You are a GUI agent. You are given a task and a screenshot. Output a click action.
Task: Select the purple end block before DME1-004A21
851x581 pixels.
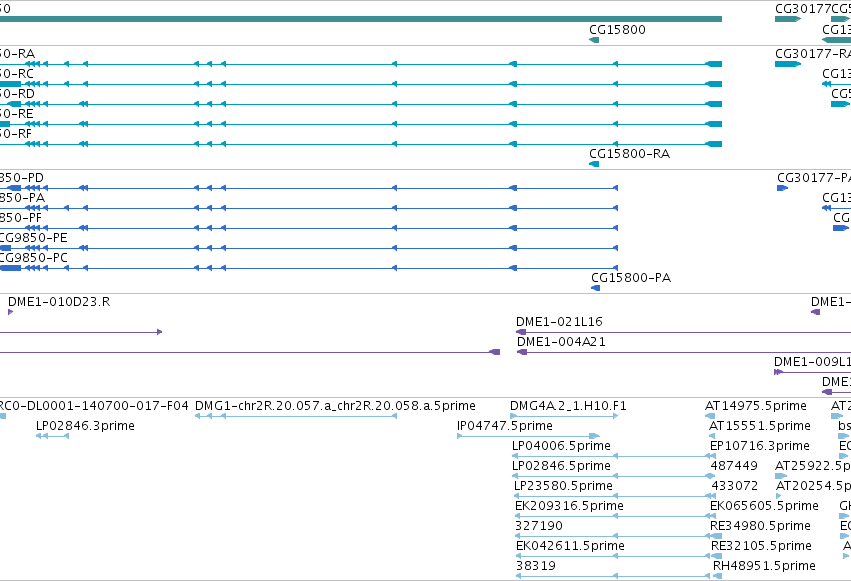pyautogui.click(x=494, y=352)
